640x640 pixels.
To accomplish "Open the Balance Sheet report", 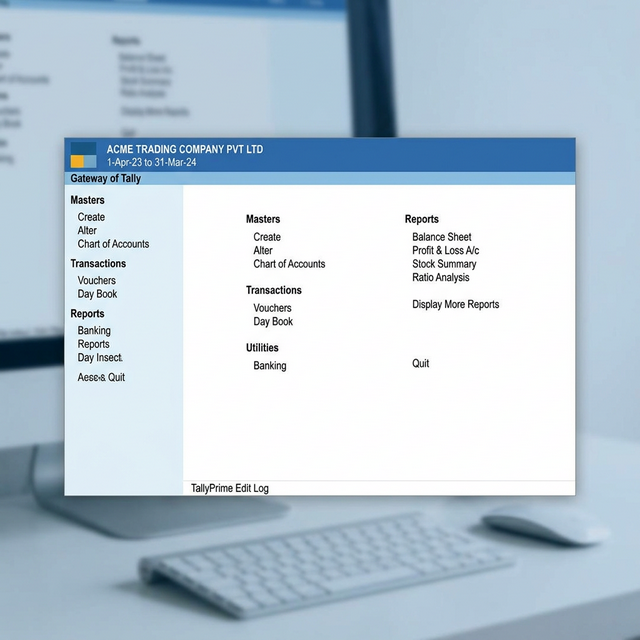I will (x=442, y=237).
